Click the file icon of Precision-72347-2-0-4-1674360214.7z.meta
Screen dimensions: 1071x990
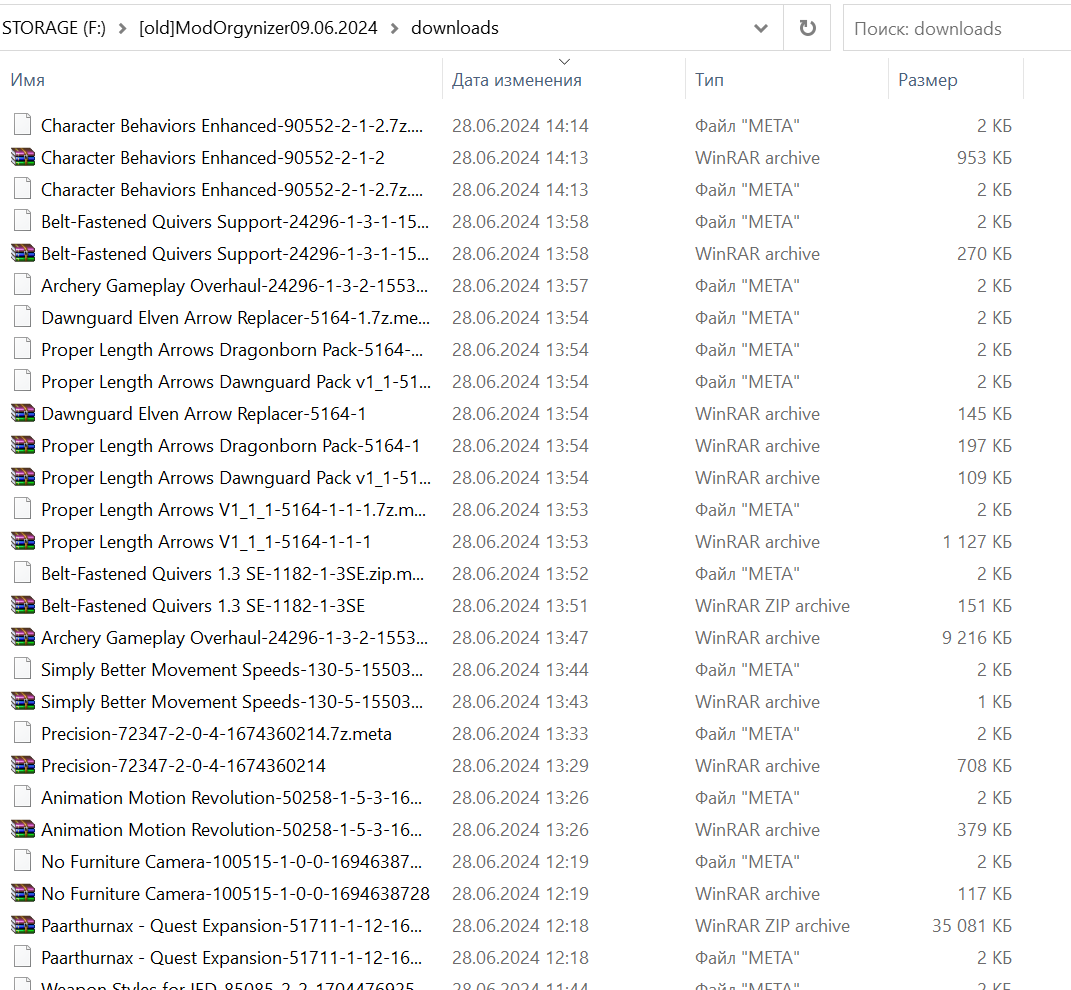tap(23, 734)
